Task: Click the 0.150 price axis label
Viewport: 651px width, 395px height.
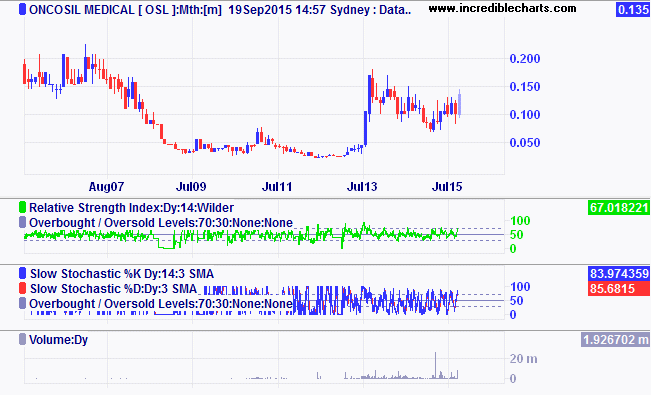Action: (525, 86)
